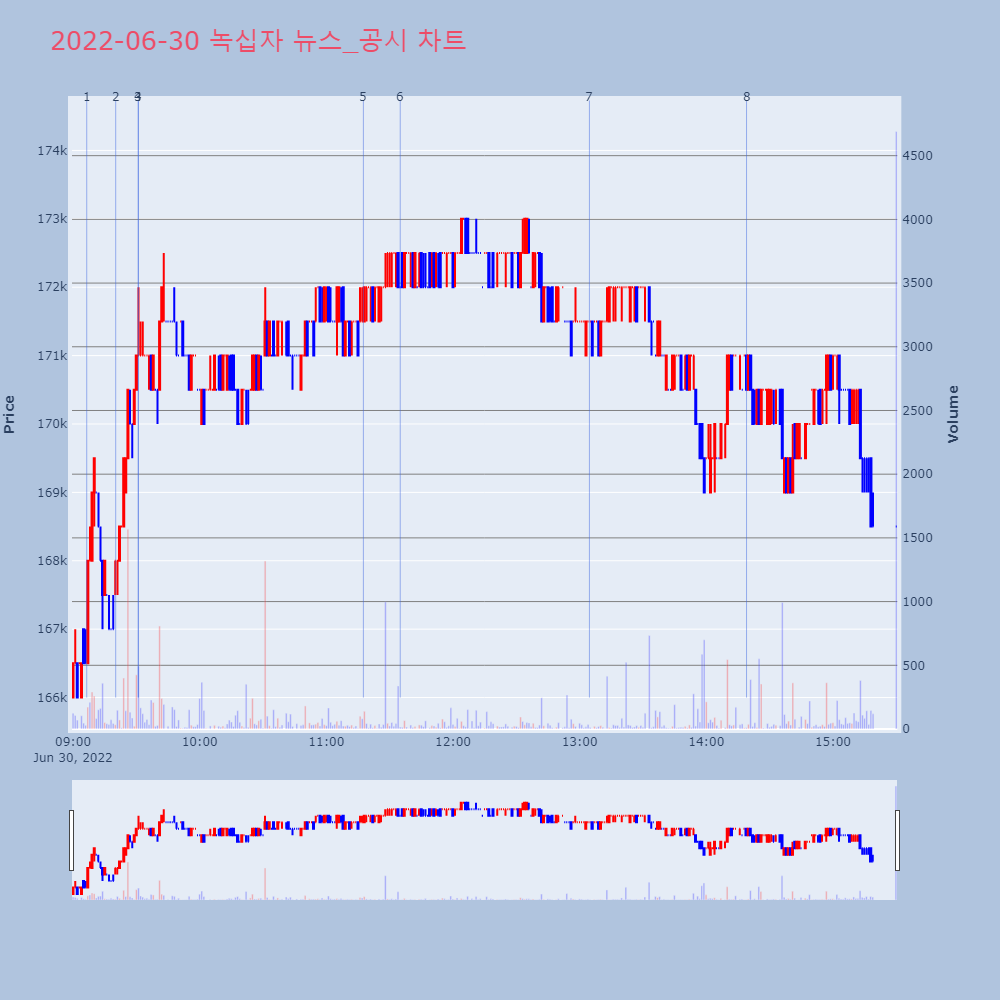Screen dimensions: 1000x1000
Task: Click the 'Price' axis title
Action: coord(9,415)
